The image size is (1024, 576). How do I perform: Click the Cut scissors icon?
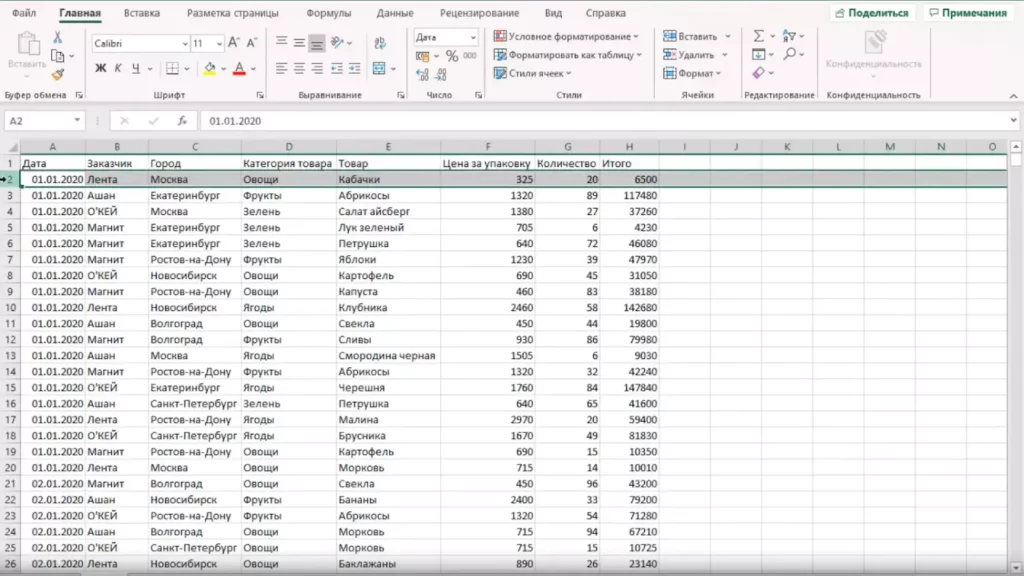coord(58,37)
